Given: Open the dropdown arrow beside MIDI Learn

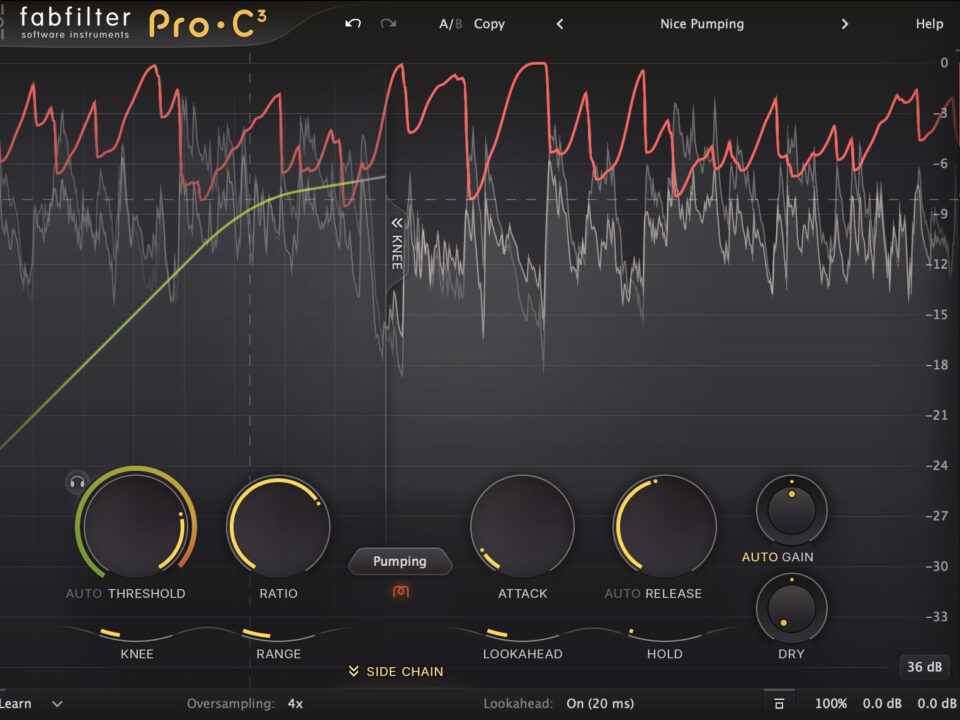Looking at the screenshot, I should (57, 704).
